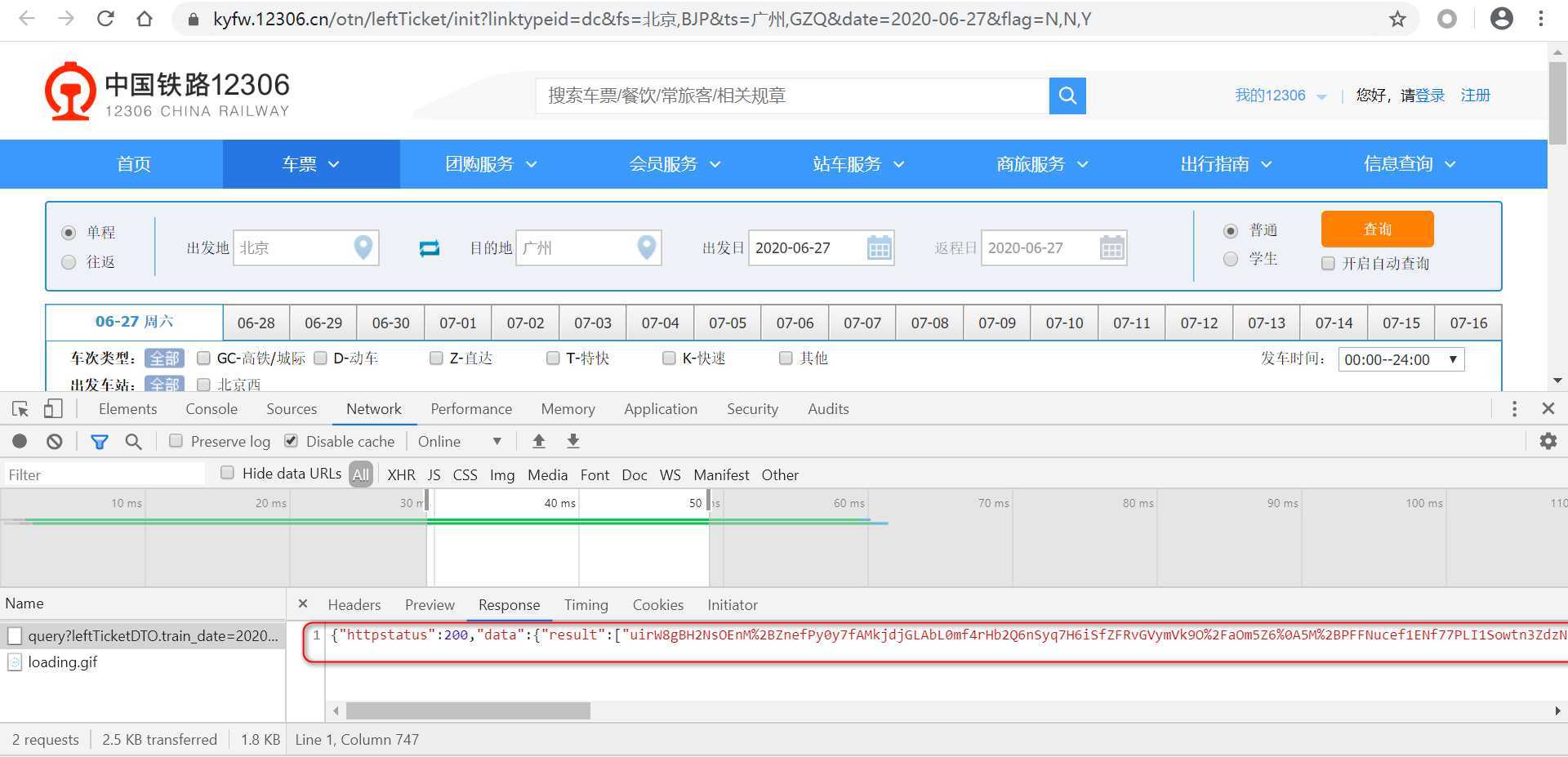Expand the 商旅服务 navigation menu
The image size is (1568, 757).
coord(1042,164)
